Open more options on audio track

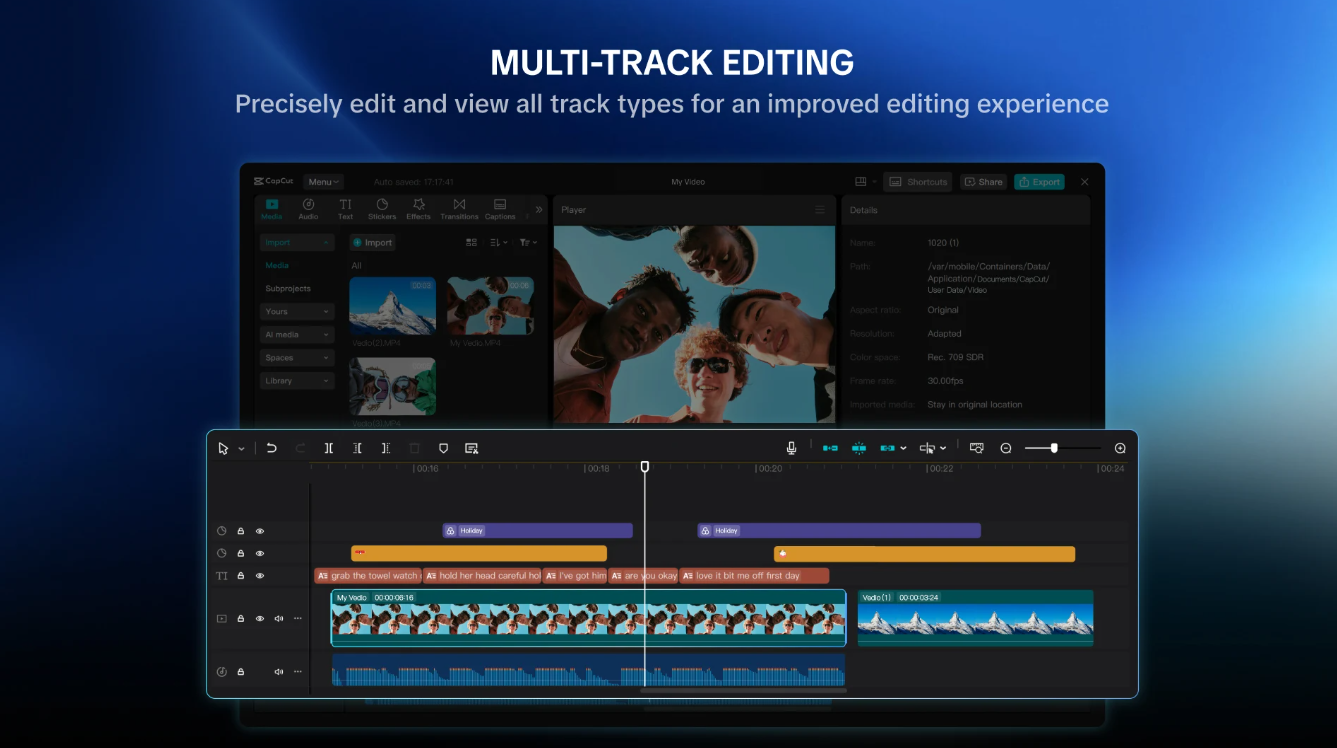pos(297,672)
